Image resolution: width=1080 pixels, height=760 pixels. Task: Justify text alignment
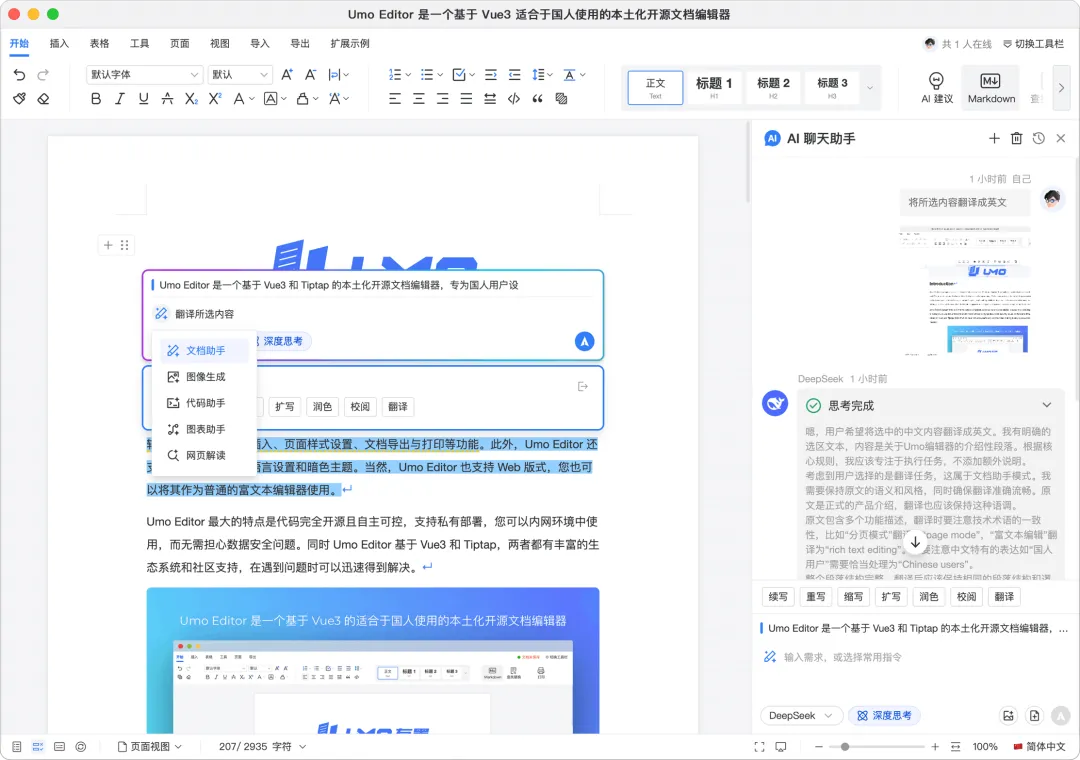[466, 99]
